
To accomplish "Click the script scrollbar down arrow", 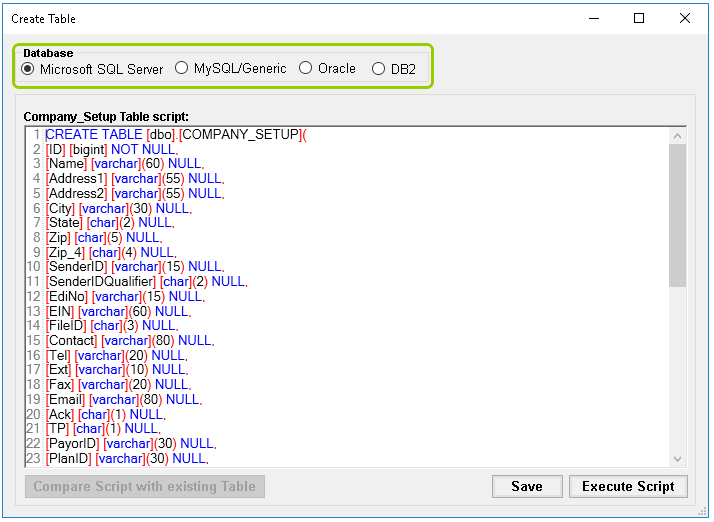I will pyautogui.click(x=677, y=459).
